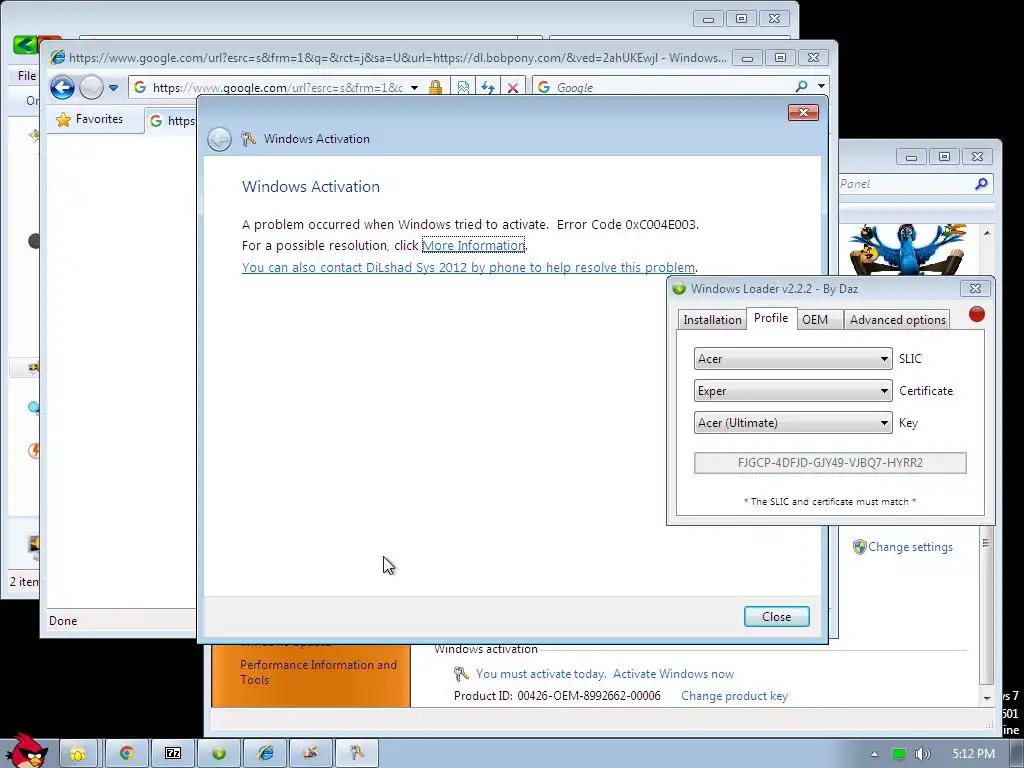The image size is (1024, 768).
Task: Open the Certificate dropdown showing Exper
Action: [x=793, y=391]
